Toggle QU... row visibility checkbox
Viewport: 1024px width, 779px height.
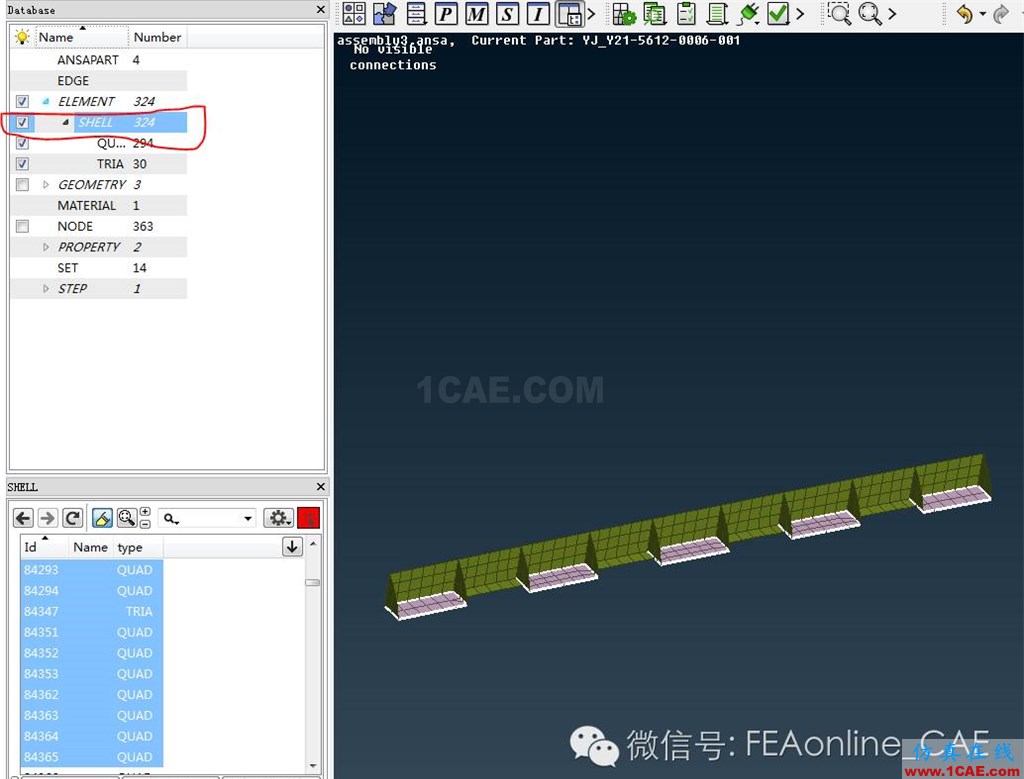[x=22, y=143]
